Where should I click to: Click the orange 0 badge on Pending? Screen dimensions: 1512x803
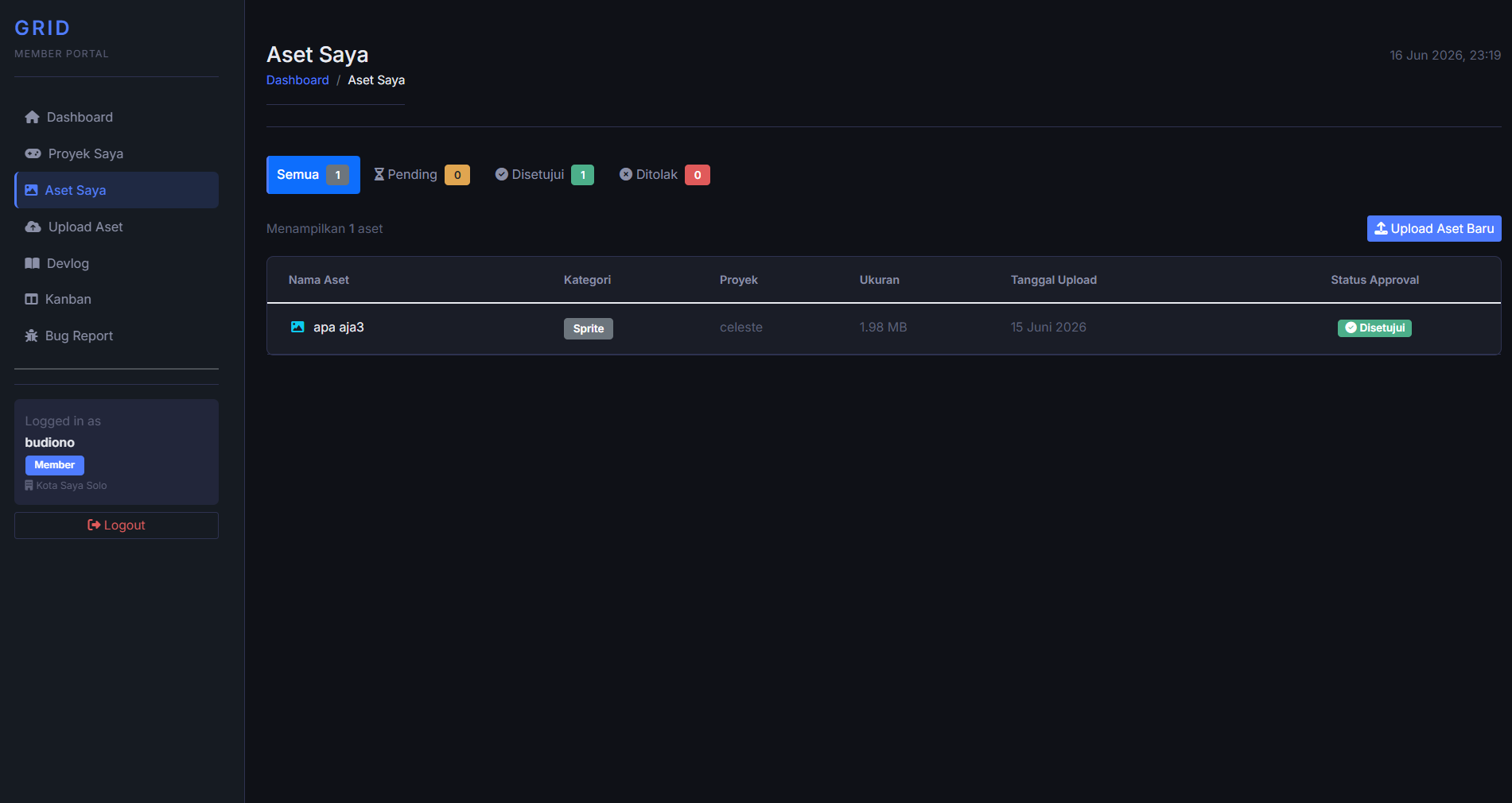pos(457,175)
